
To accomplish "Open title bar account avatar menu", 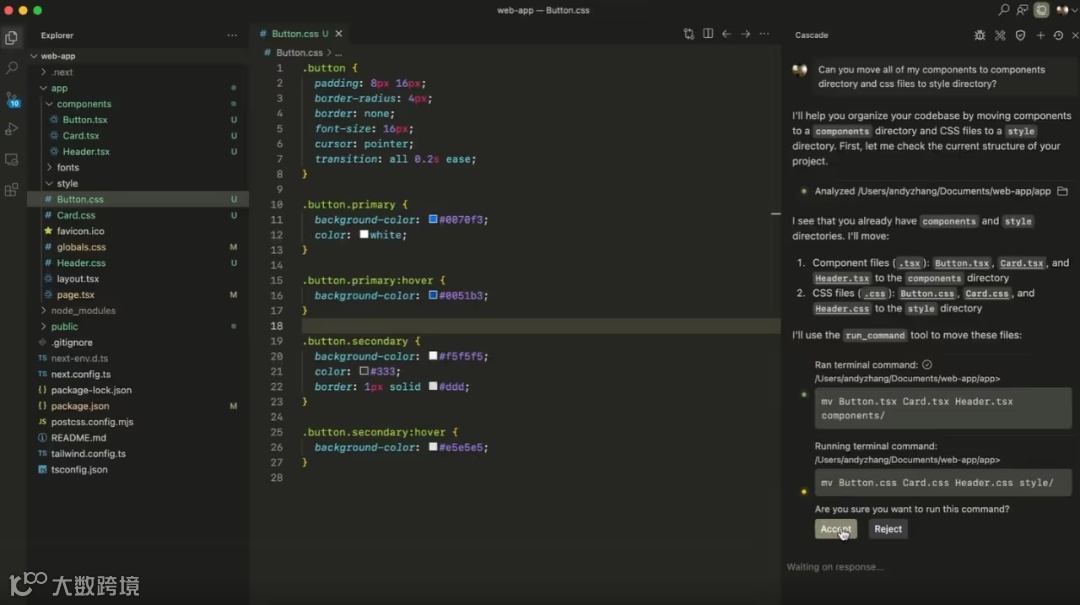I will click(x=1064, y=10).
